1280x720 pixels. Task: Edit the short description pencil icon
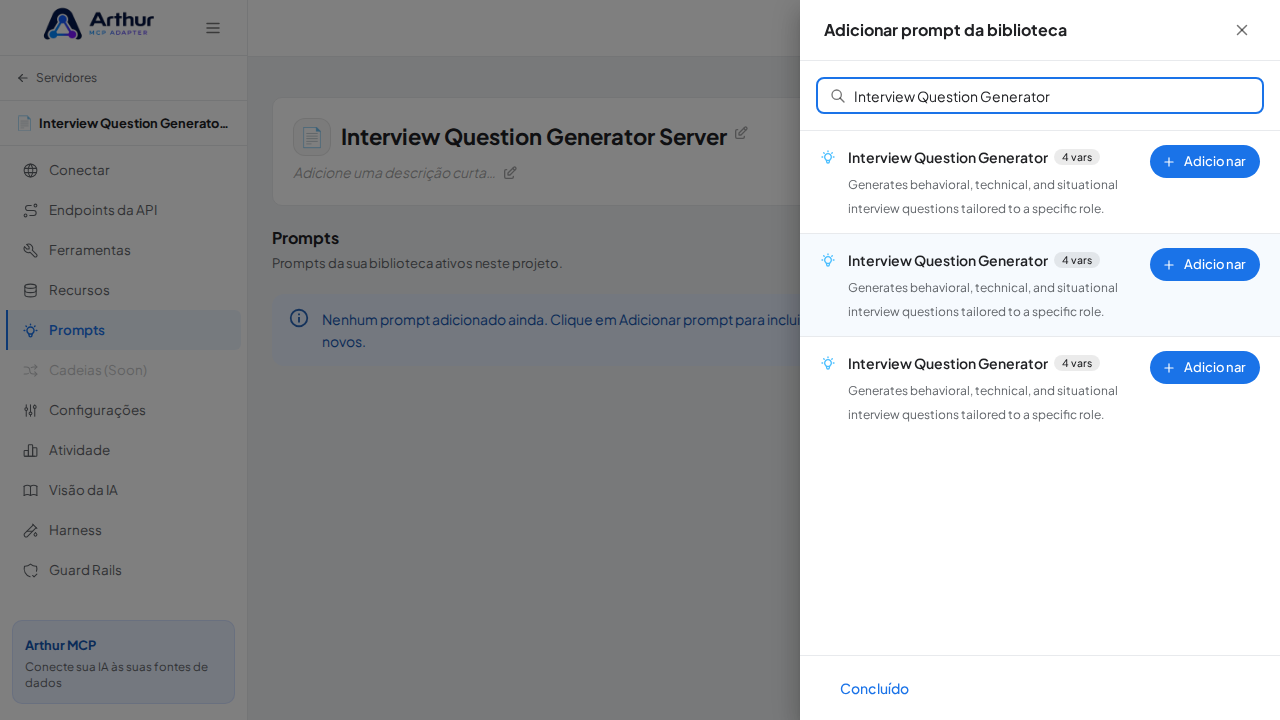(510, 172)
